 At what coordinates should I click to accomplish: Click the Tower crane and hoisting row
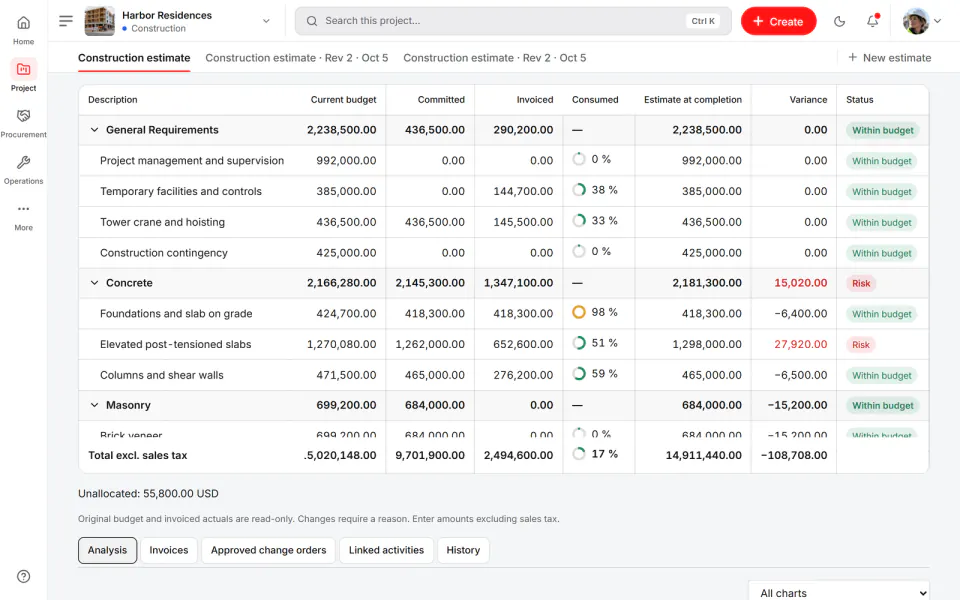pyautogui.click(x=503, y=222)
